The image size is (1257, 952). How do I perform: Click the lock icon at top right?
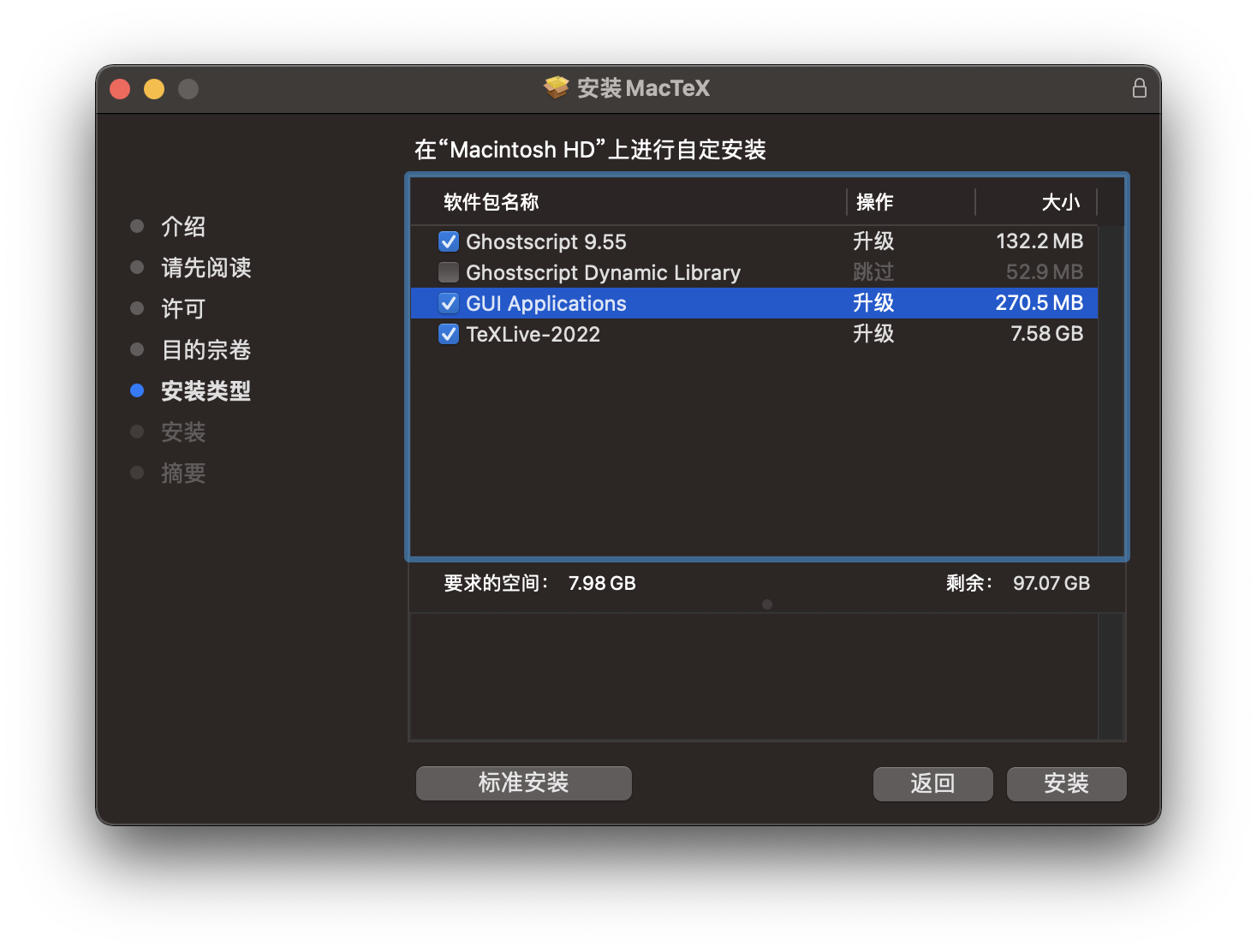pos(1139,87)
